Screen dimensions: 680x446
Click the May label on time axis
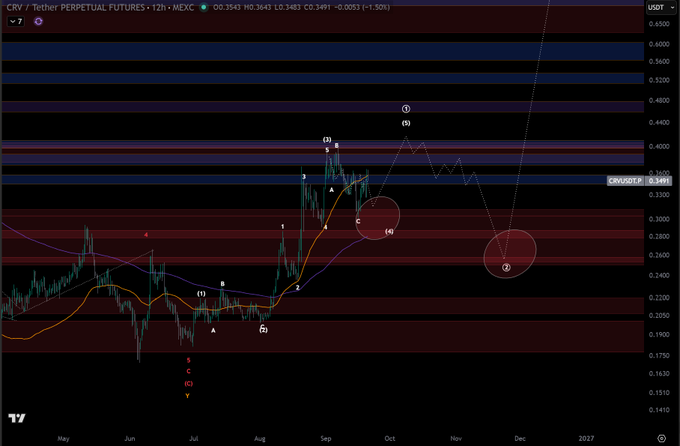pos(63,438)
